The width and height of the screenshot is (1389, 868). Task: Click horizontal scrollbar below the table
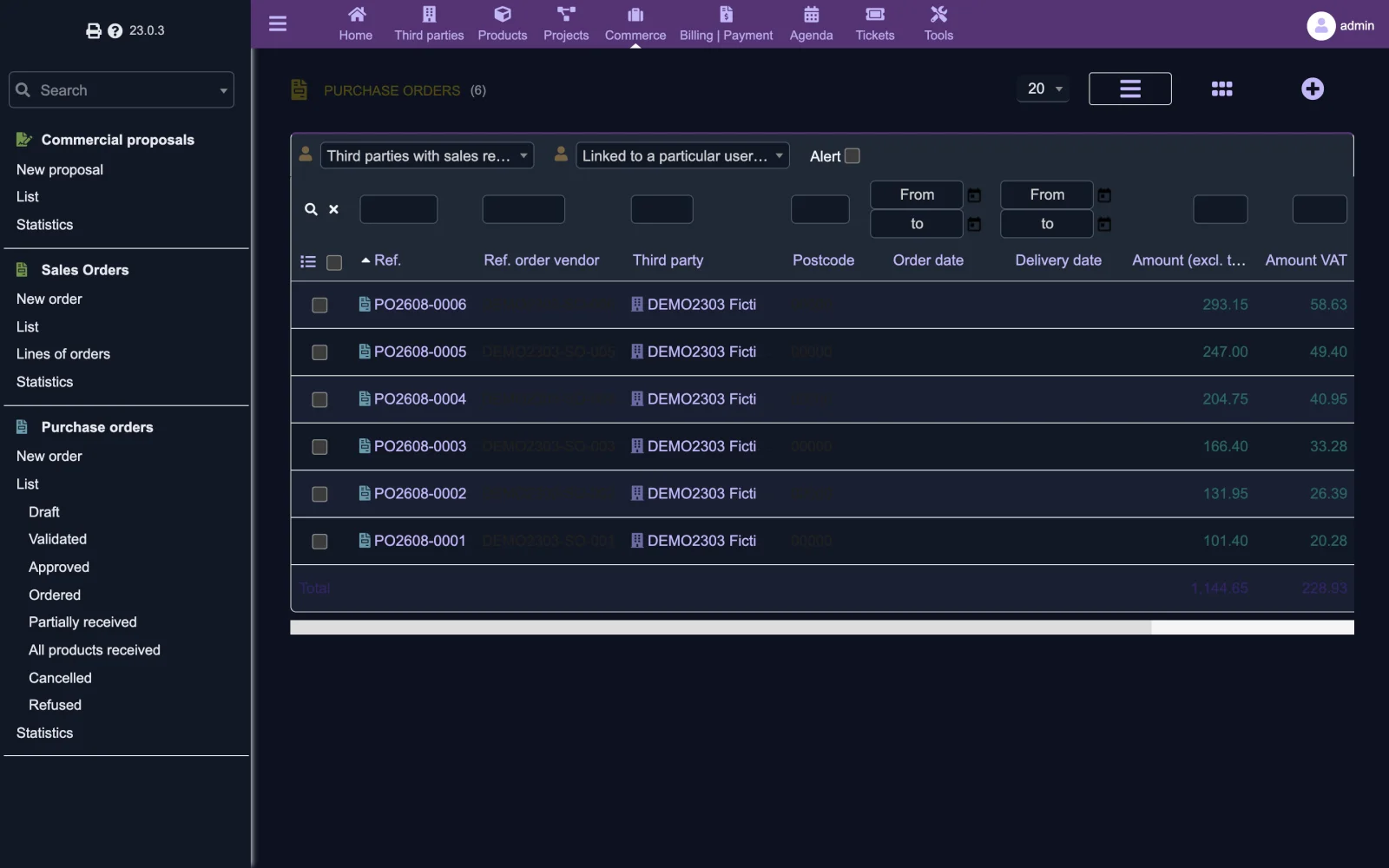click(x=721, y=628)
